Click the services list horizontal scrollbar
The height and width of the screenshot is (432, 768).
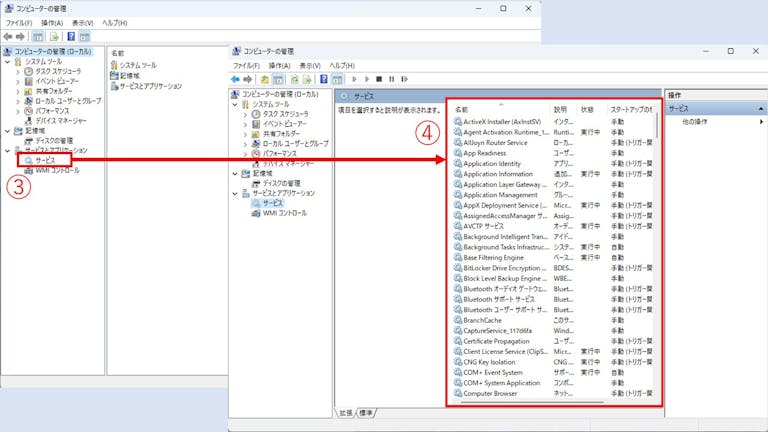point(532,402)
